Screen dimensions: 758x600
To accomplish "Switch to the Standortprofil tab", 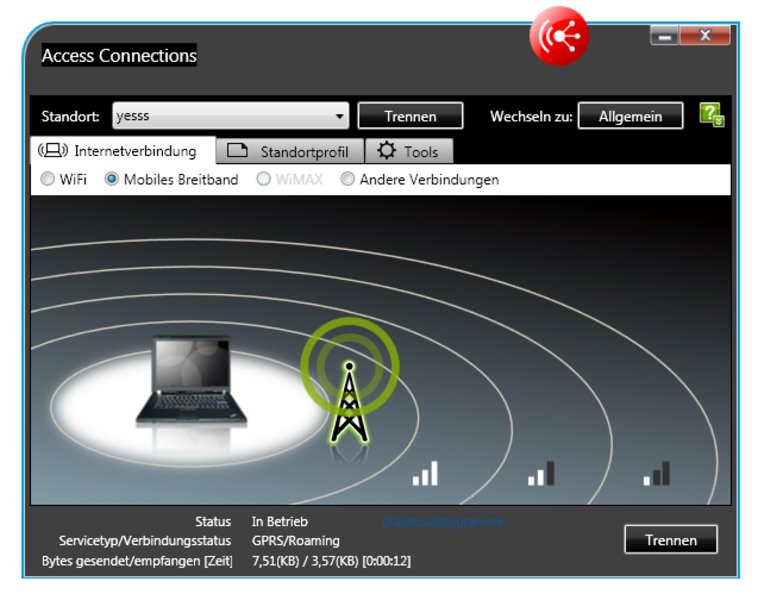I will tap(290, 151).
